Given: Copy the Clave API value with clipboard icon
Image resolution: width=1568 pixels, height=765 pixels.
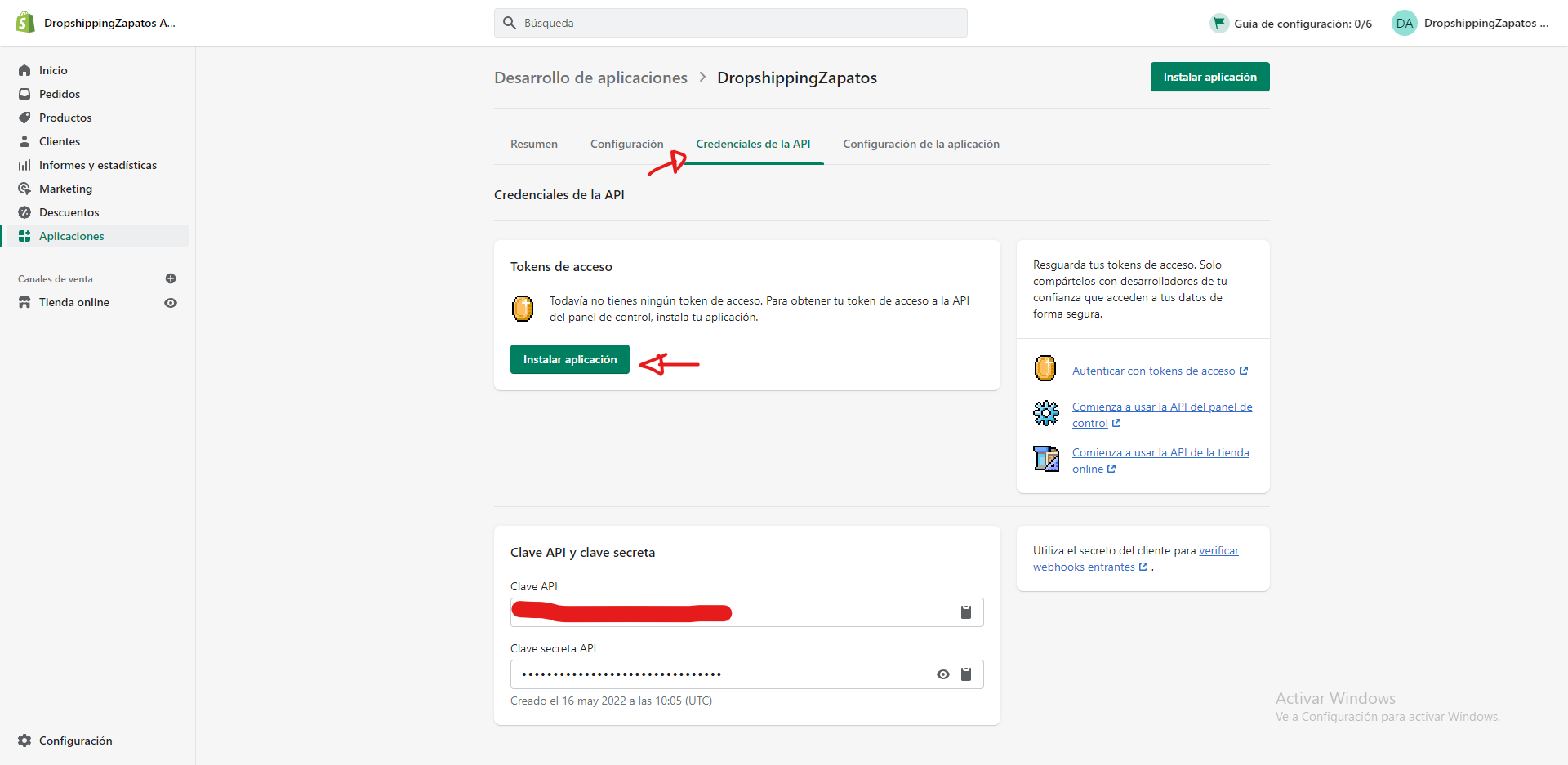Looking at the screenshot, I should (x=965, y=612).
